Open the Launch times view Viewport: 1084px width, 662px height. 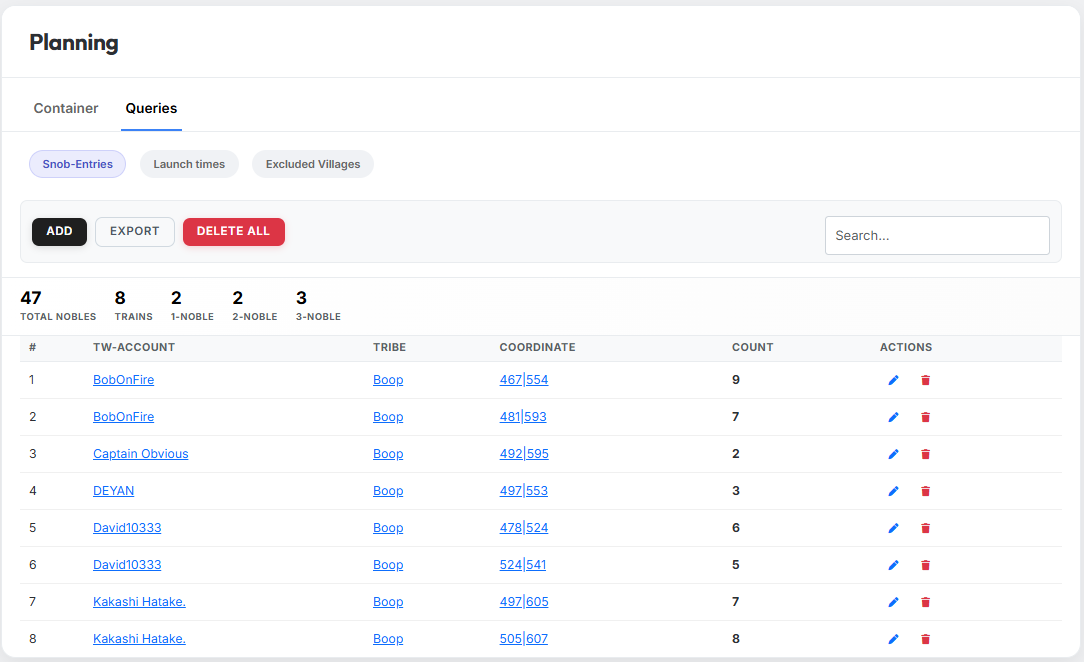189,164
